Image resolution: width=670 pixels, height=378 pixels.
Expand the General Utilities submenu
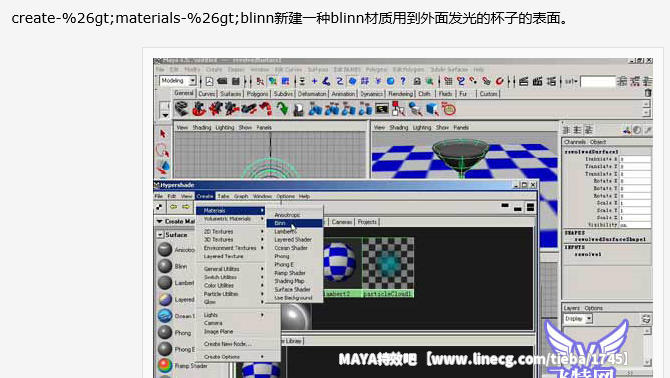[231, 269]
